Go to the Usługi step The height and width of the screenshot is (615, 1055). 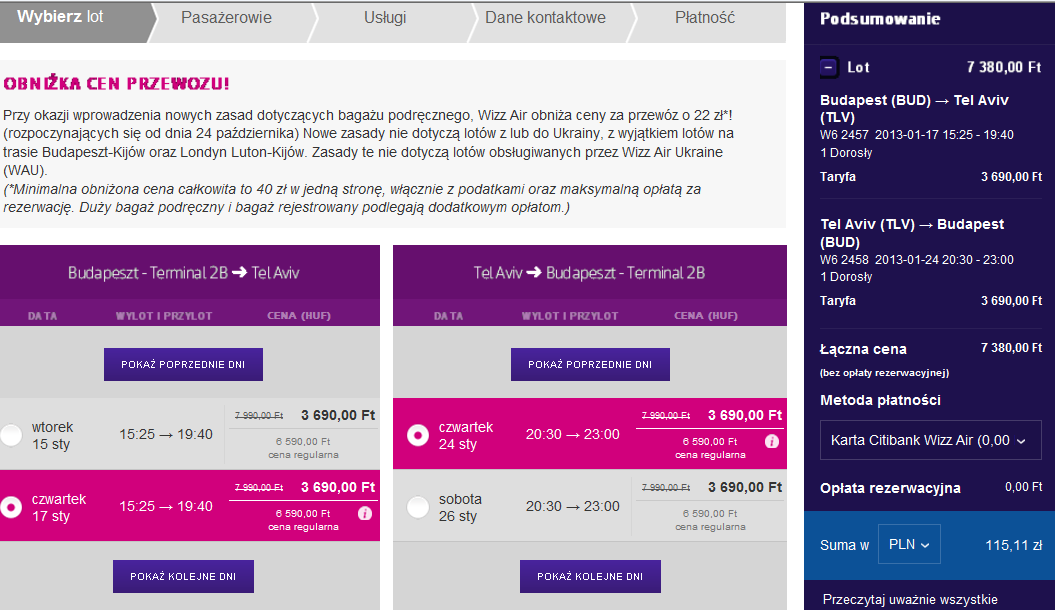[385, 17]
